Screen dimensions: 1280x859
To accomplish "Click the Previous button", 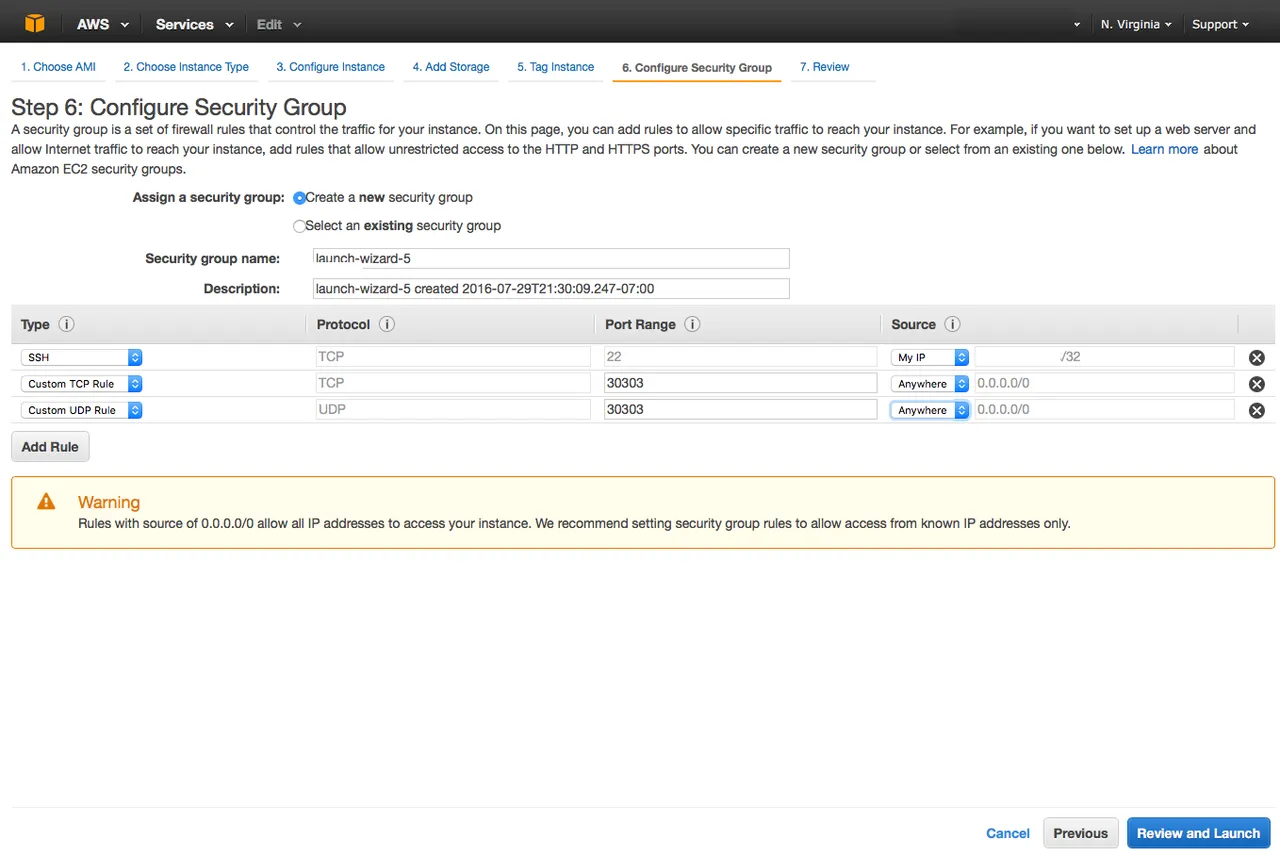I will (1080, 833).
